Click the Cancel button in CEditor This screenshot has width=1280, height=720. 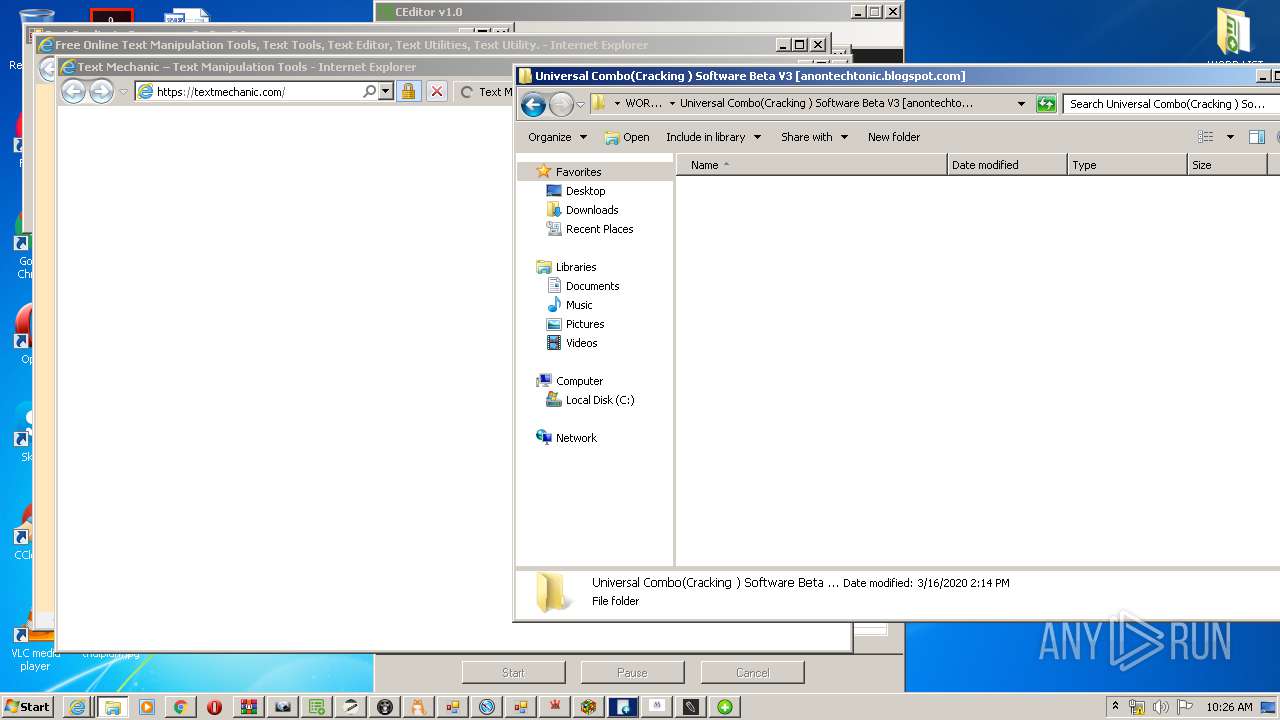point(752,673)
